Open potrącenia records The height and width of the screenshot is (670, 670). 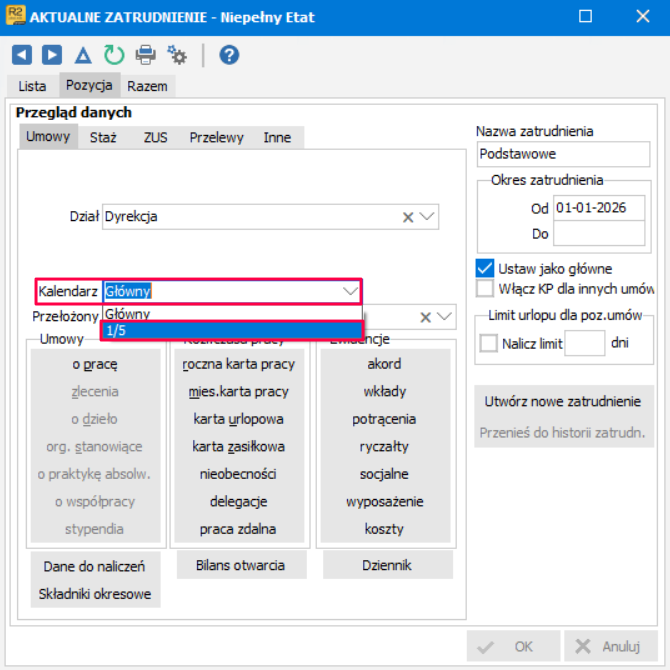(385, 419)
